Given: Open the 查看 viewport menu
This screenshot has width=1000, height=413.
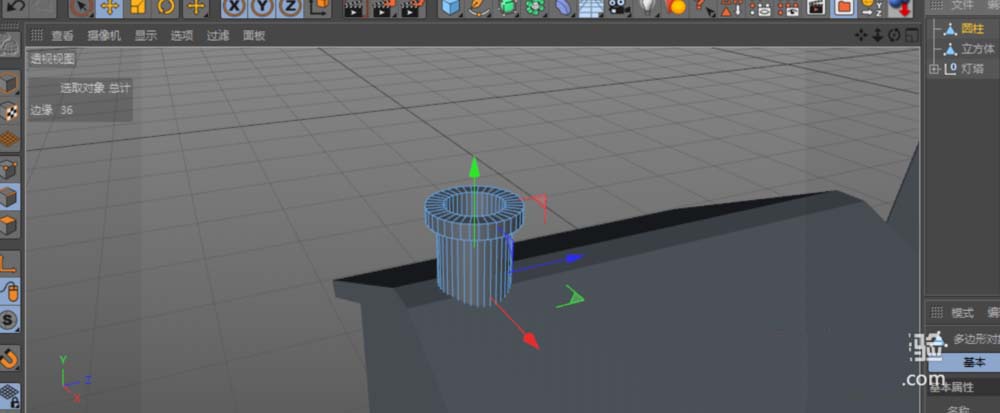Looking at the screenshot, I should coord(62,36).
